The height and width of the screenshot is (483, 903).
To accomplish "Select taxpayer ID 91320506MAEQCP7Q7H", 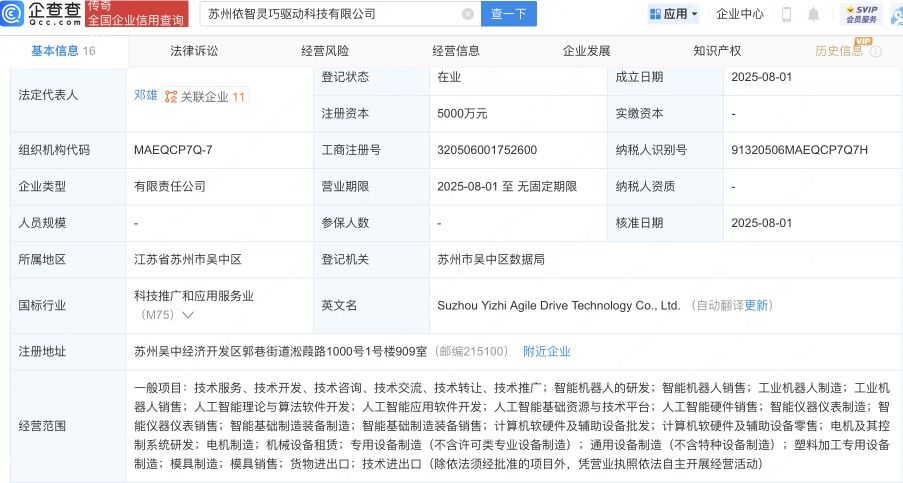I will pyautogui.click(x=799, y=150).
